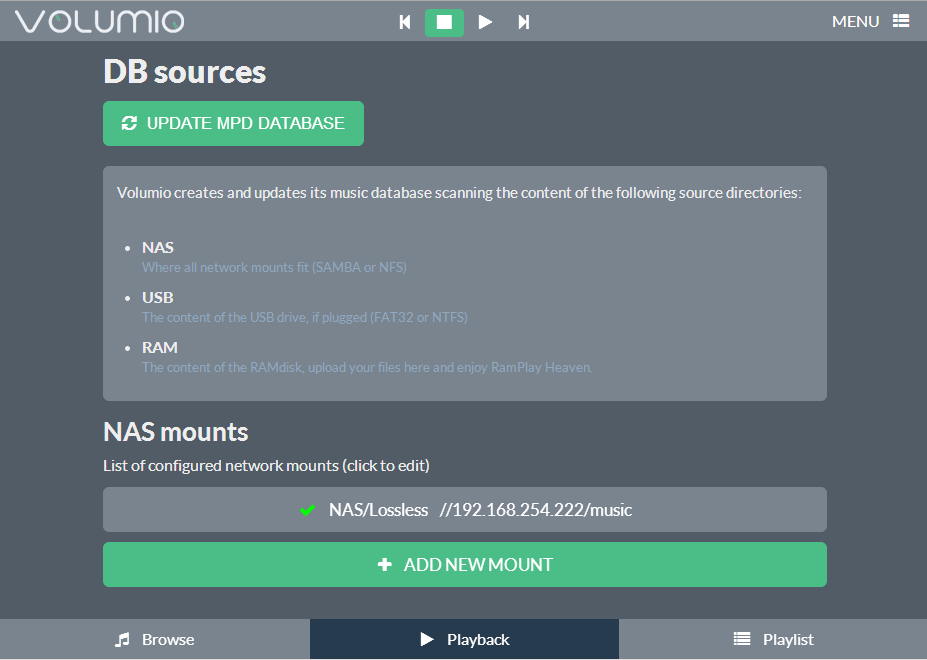
Task: Select the USB source heading
Action: [x=157, y=297]
